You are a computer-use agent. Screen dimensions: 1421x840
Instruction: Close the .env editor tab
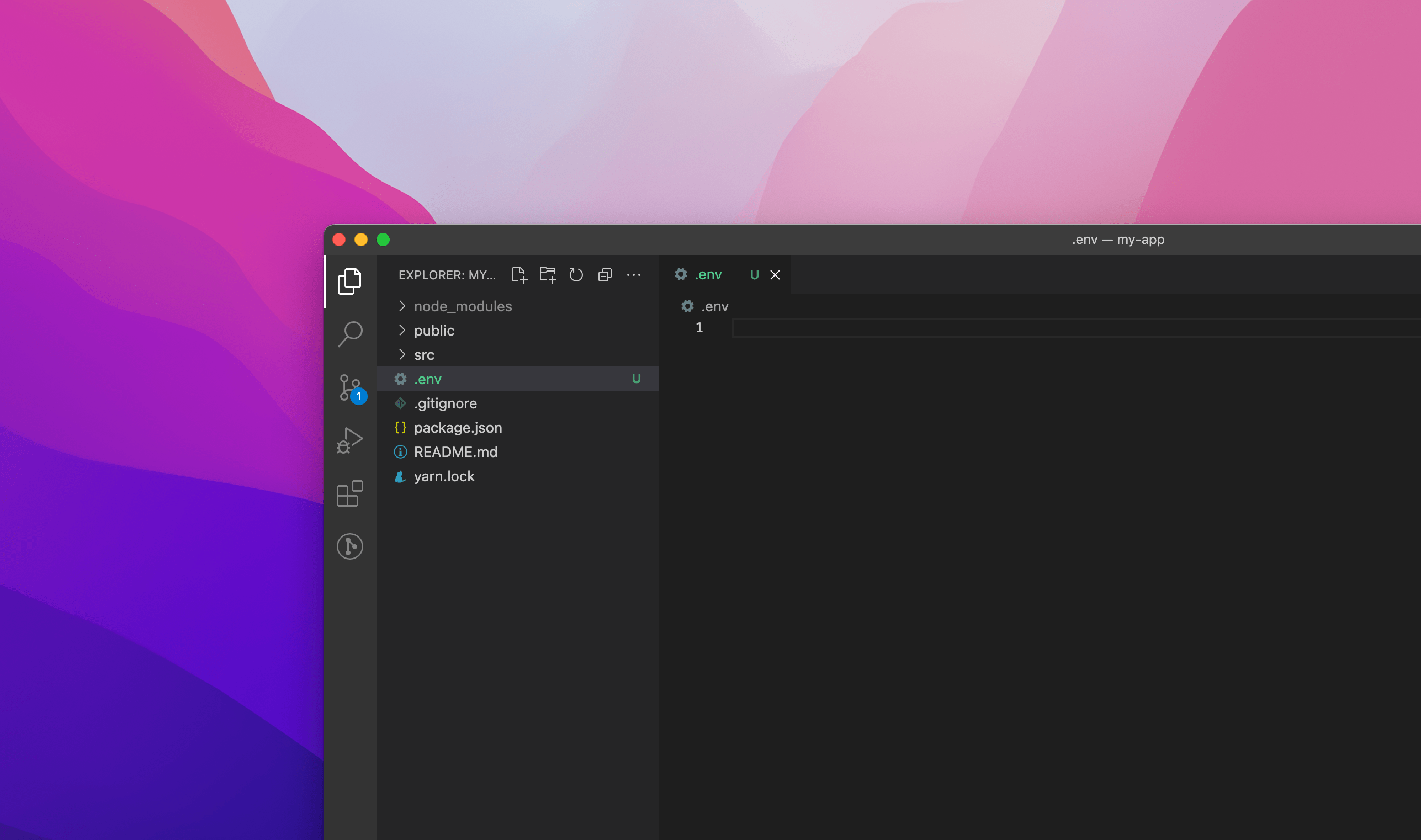(x=775, y=275)
